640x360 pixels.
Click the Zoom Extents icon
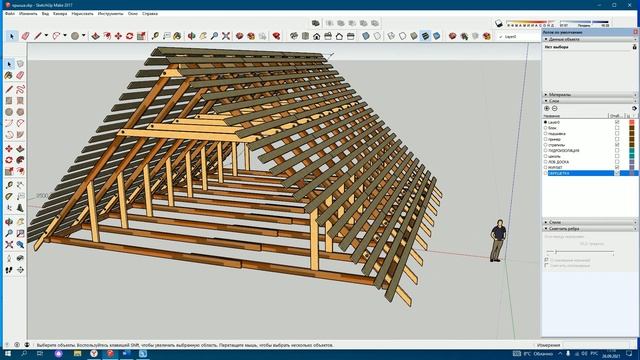tap(226, 36)
